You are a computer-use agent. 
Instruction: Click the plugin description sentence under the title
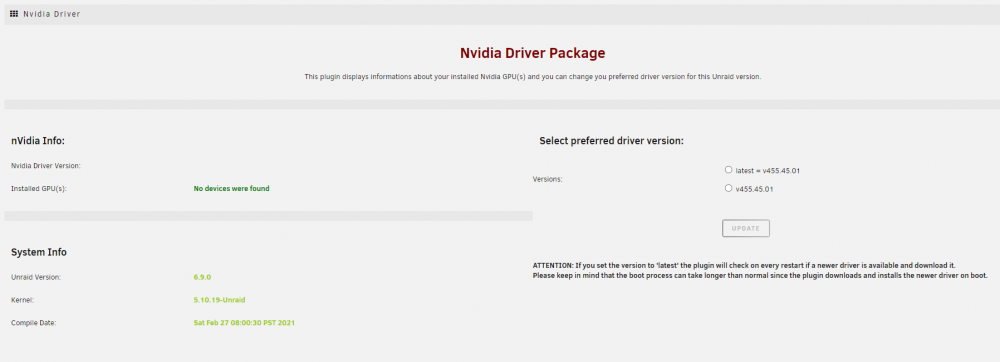533,76
